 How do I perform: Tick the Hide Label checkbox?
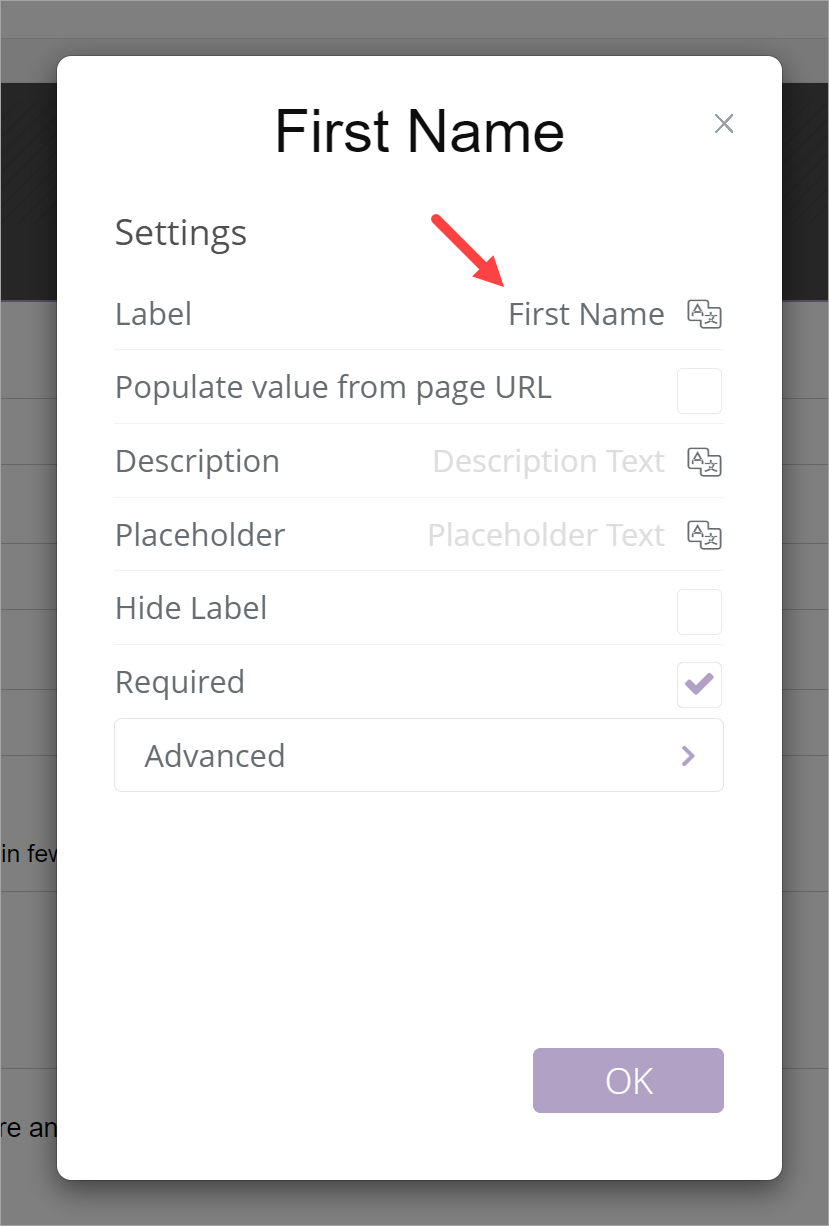pos(699,612)
